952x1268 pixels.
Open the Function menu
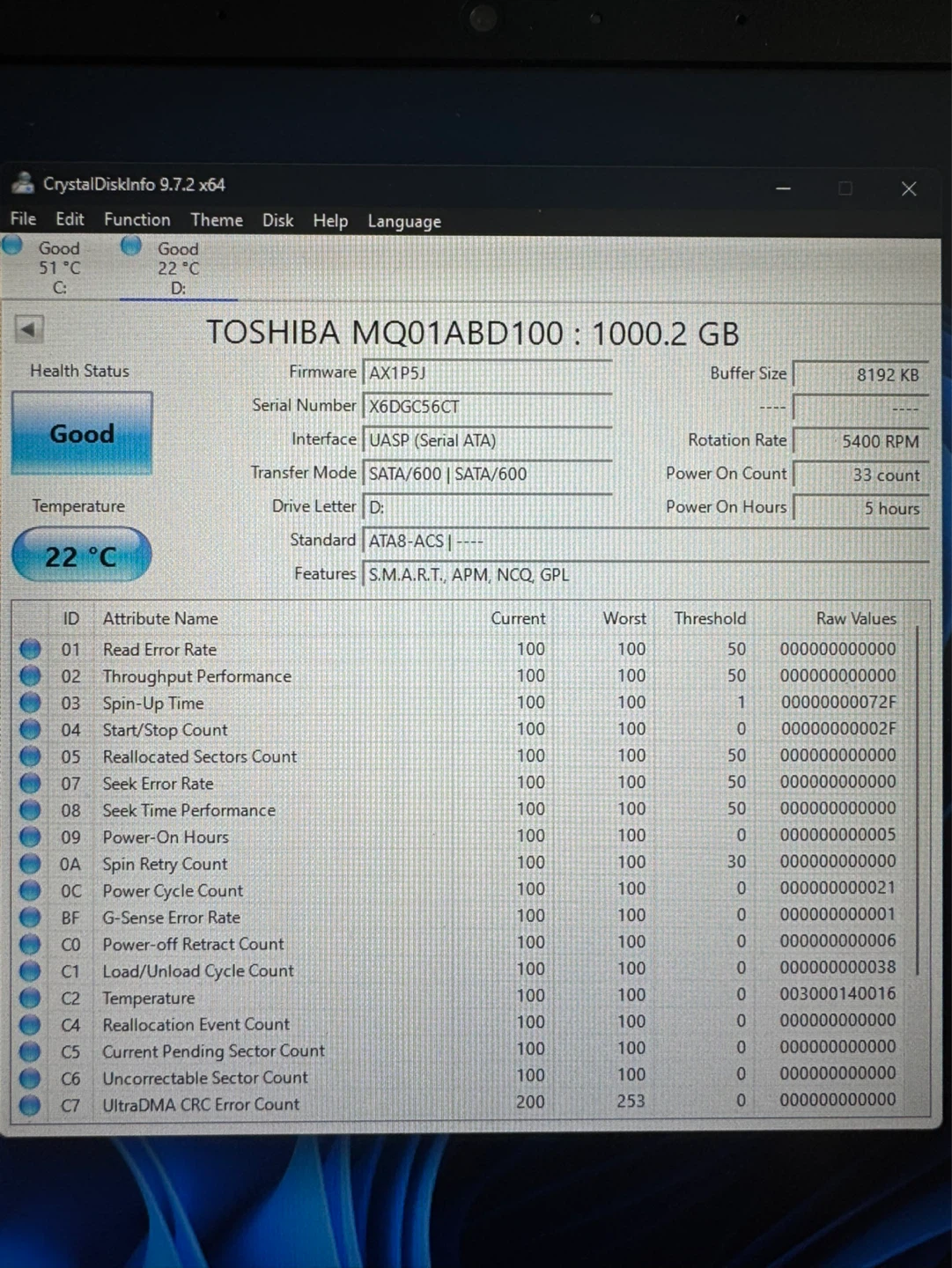pyautogui.click(x=137, y=219)
